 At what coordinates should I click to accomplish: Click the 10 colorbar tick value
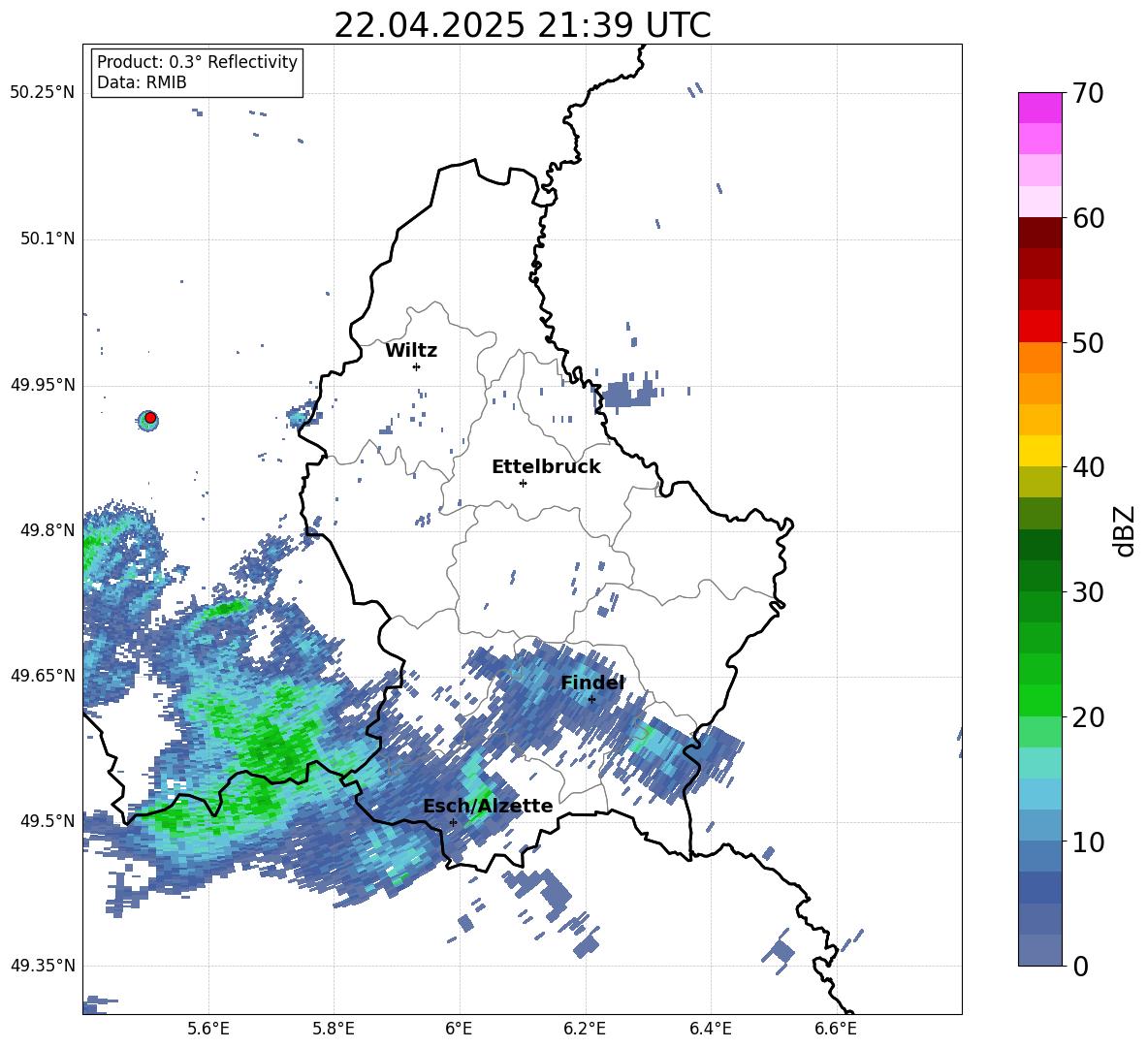tap(1089, 842)
